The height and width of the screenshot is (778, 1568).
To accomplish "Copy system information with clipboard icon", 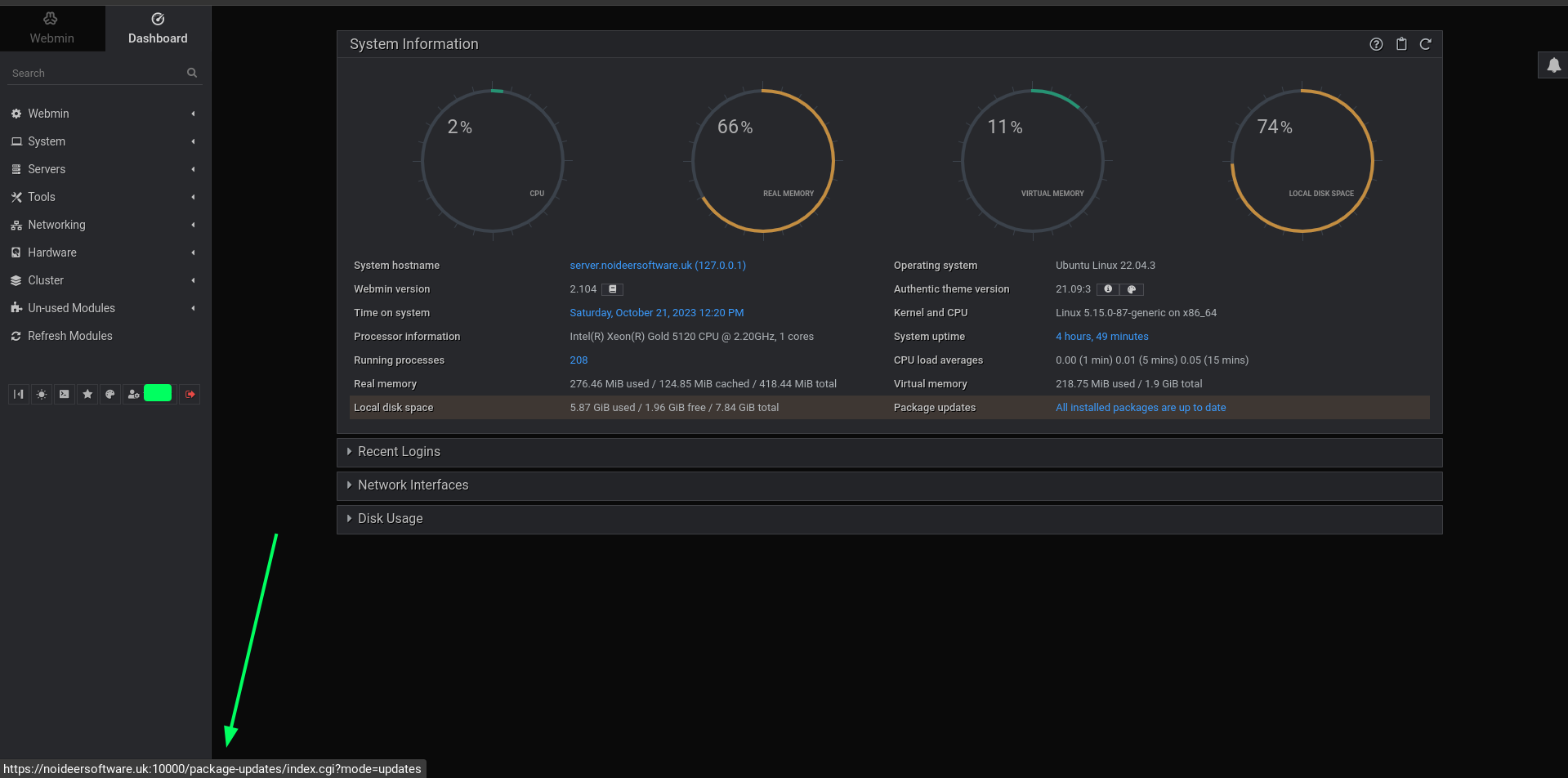I will tap(1401, 44).
